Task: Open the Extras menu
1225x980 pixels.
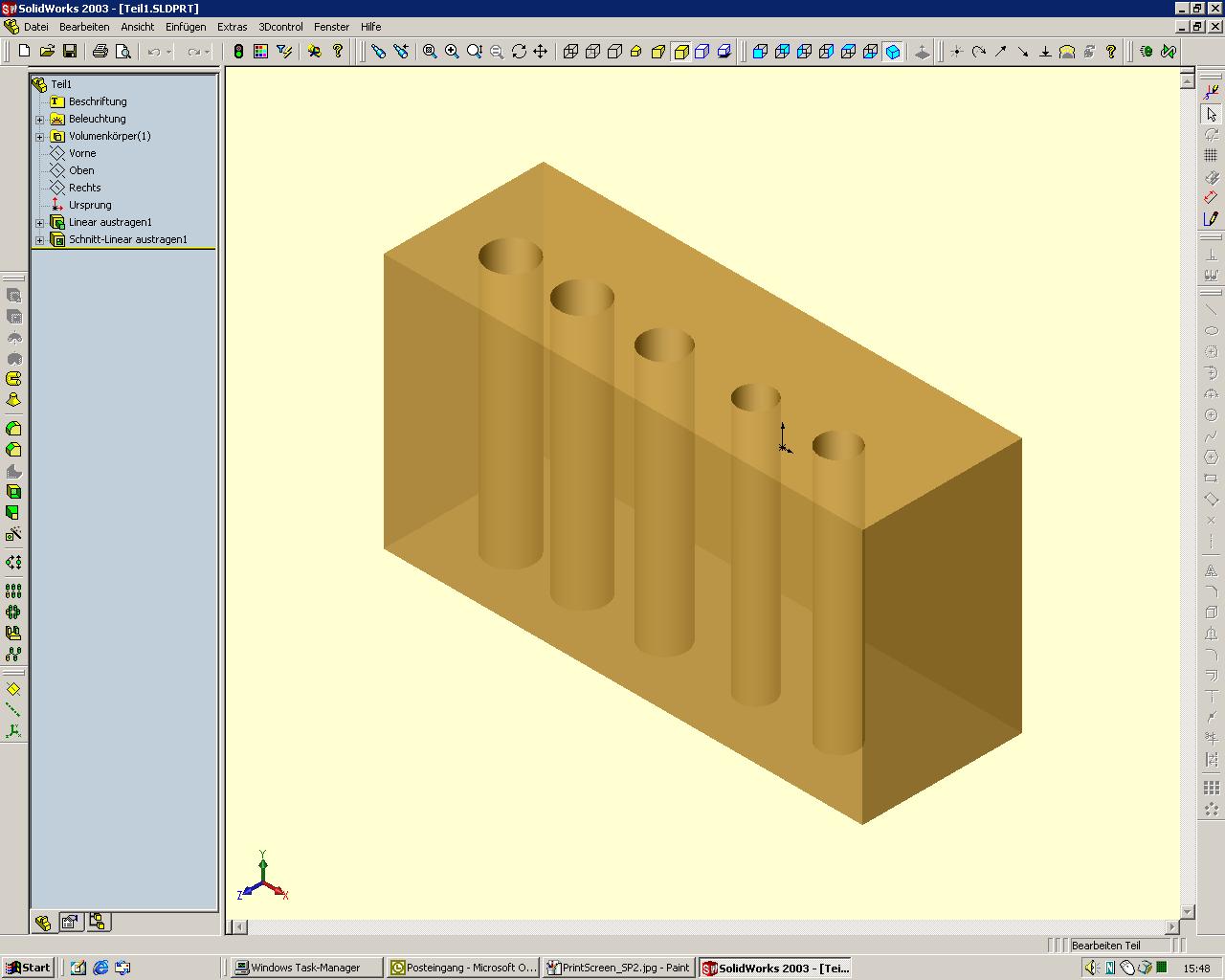Action: (x=232, y=27)
